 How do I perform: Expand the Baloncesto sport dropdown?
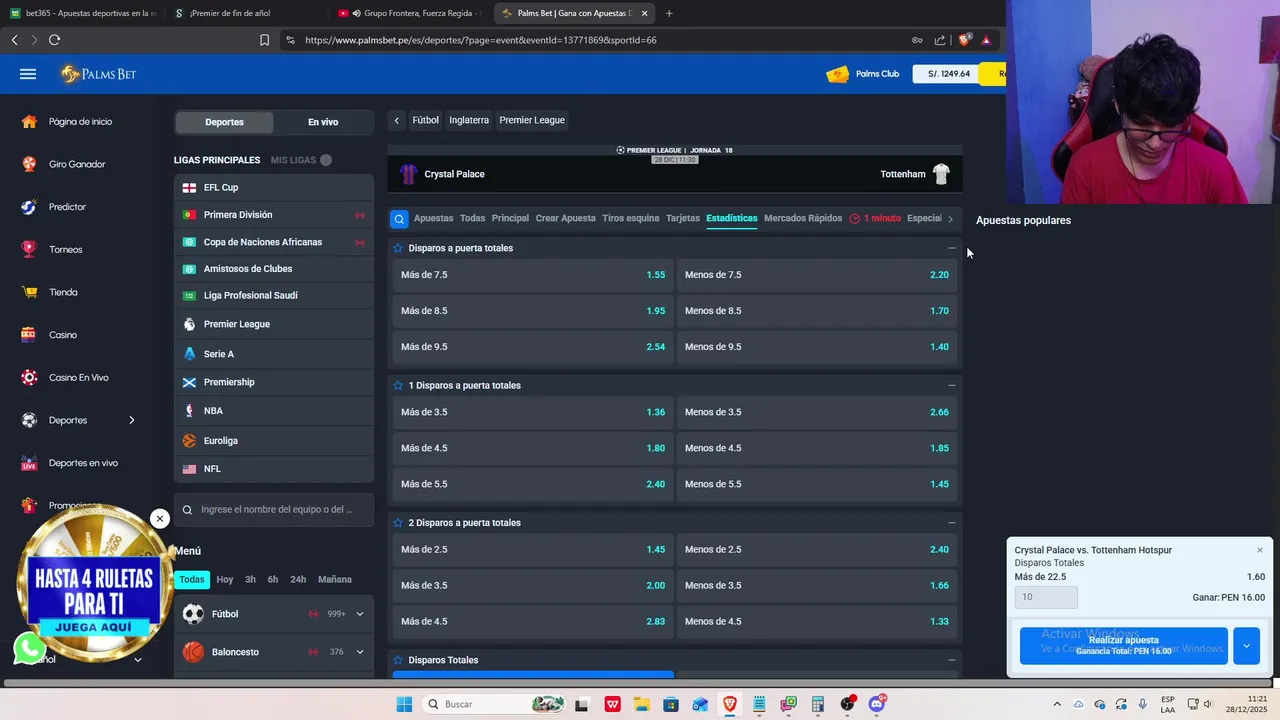(x=359, y=652)
